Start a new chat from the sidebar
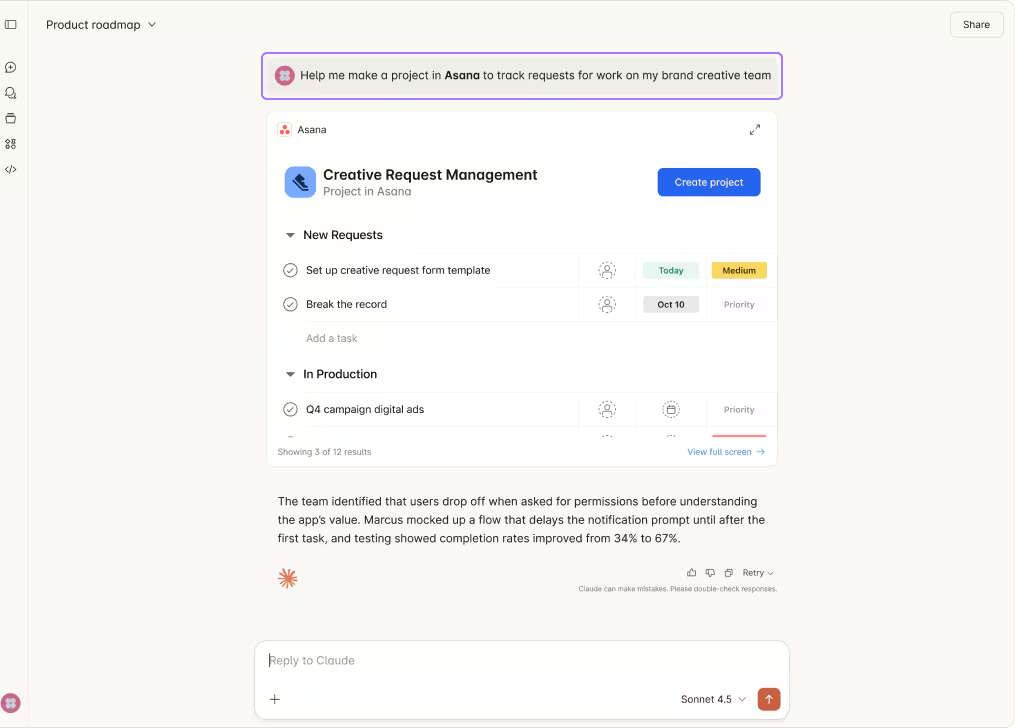 11,67
